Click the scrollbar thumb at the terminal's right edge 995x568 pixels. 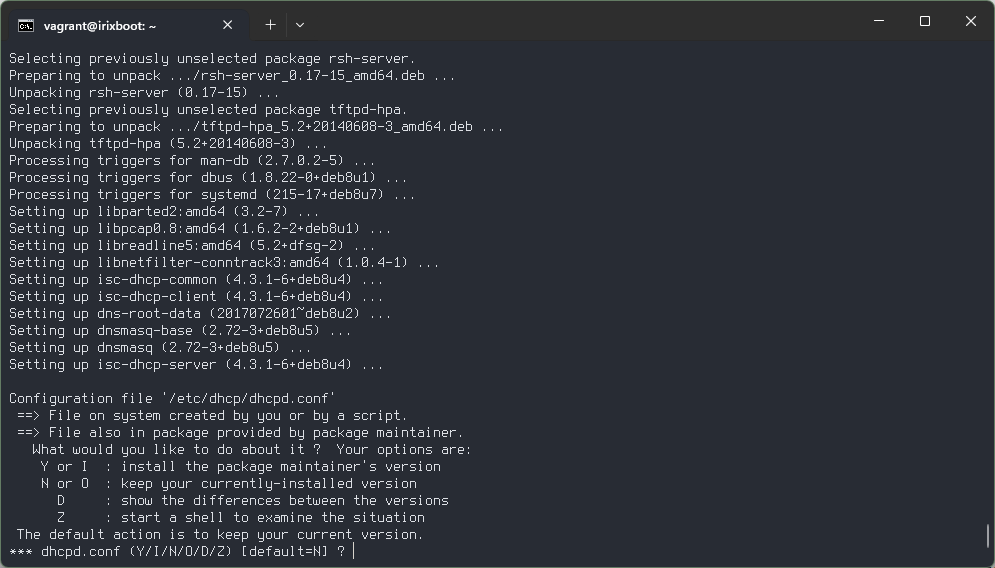pyautogui.click(x=987, y=537)
